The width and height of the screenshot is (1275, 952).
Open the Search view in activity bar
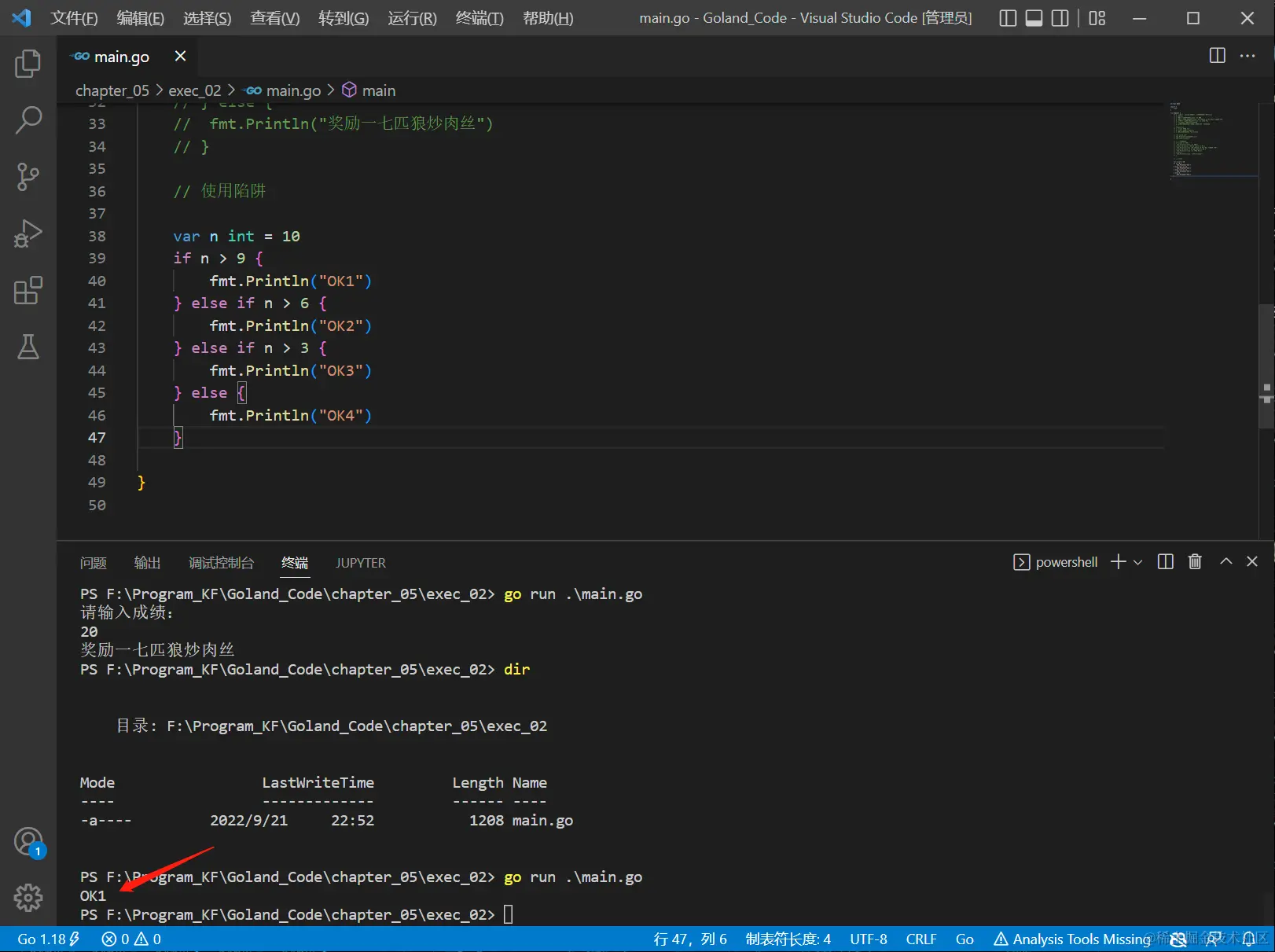coord(28,120)
